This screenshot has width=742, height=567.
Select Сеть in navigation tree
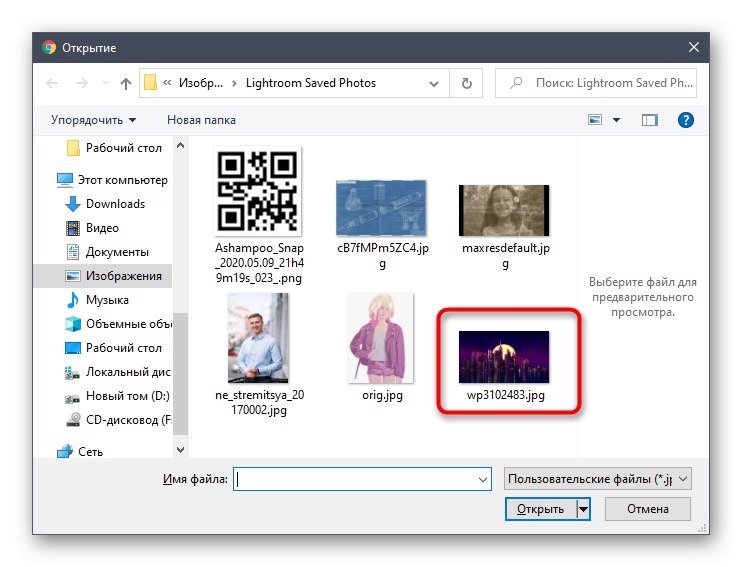tap(80, 452)
